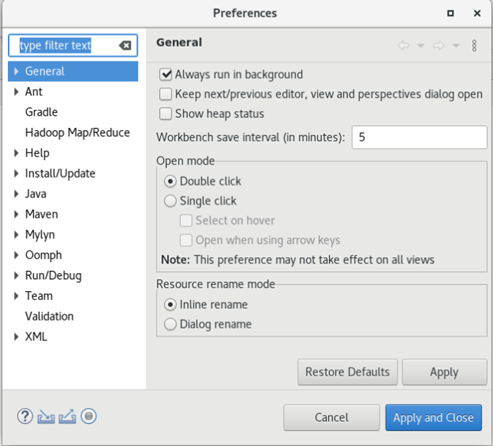
Task: Open the back history dropdown arrow
Action: (x=421, y=45)
